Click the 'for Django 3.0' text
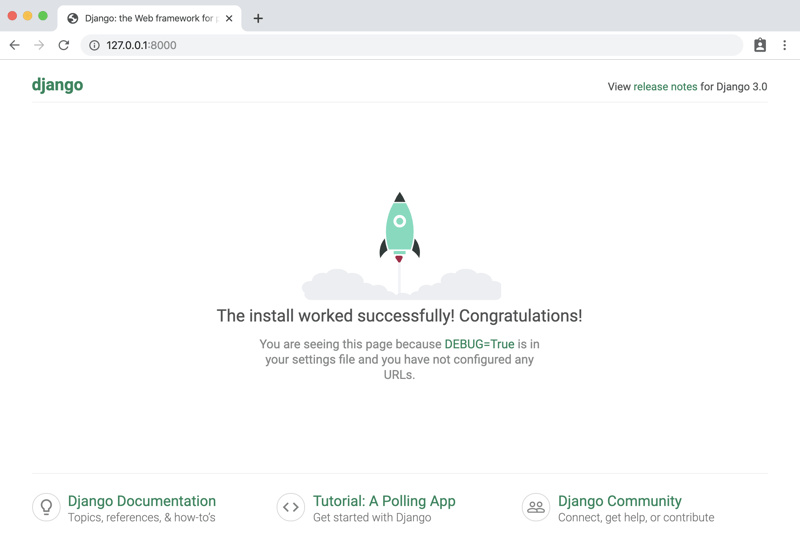 pos(734,87)
